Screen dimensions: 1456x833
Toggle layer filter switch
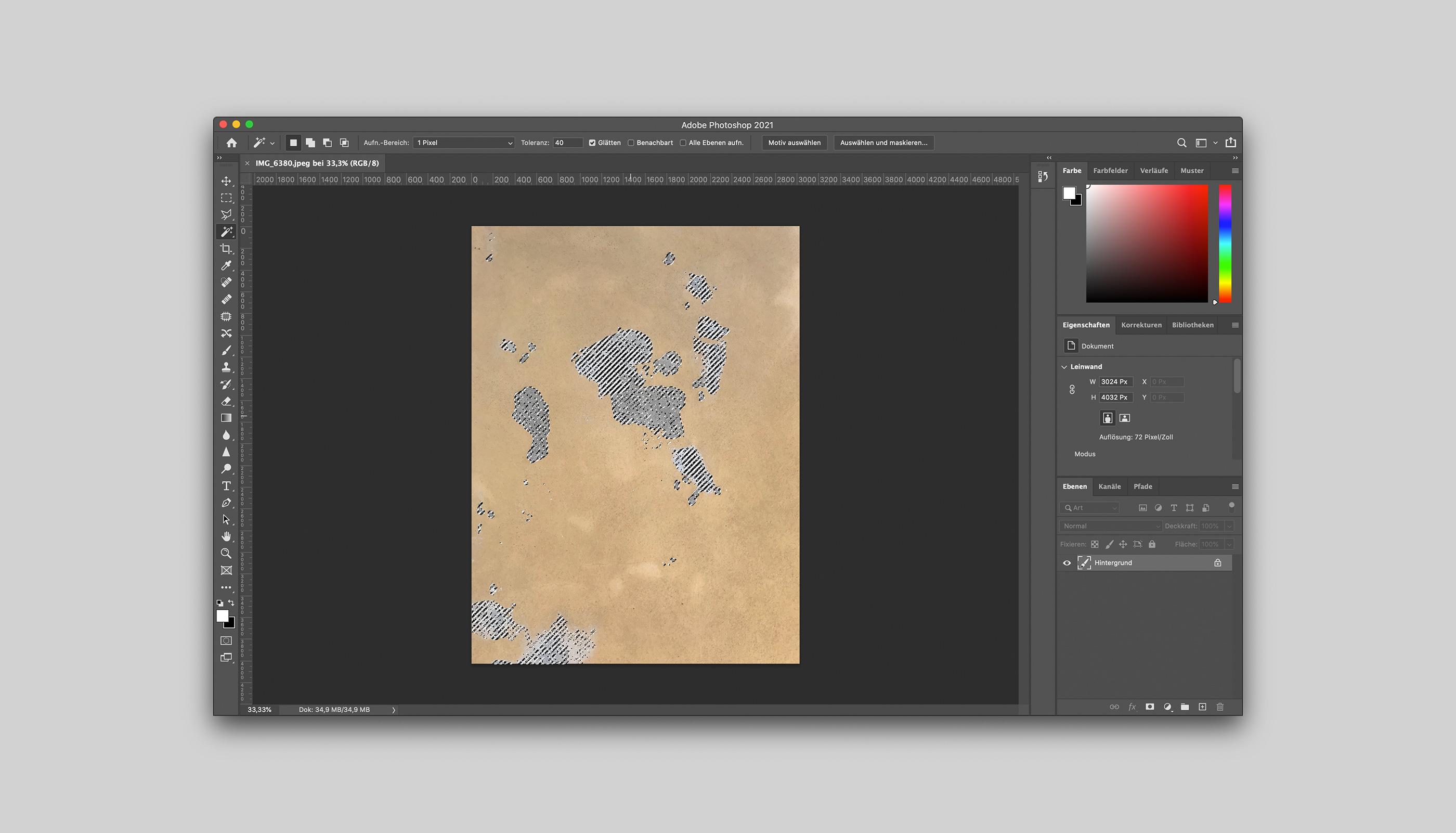coord(1231,506)
